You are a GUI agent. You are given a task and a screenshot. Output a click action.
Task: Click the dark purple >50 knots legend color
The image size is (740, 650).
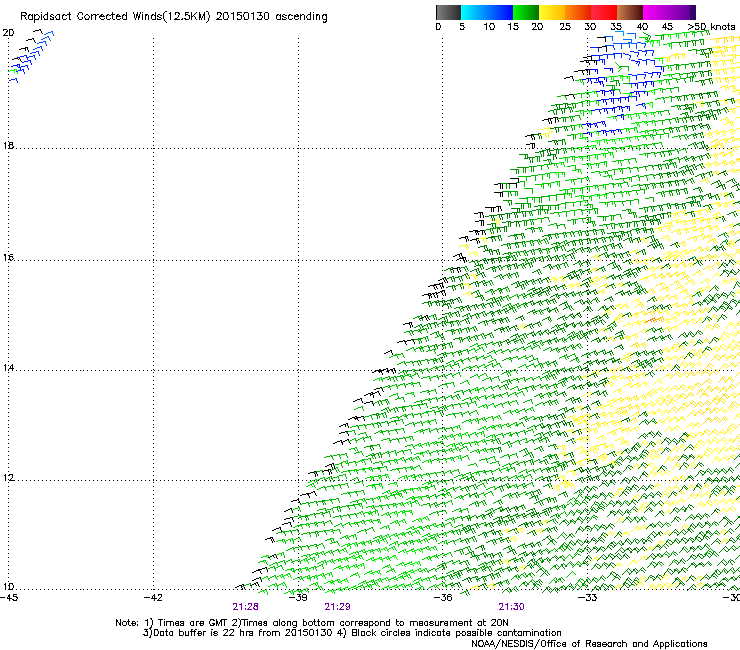point(692,12)
